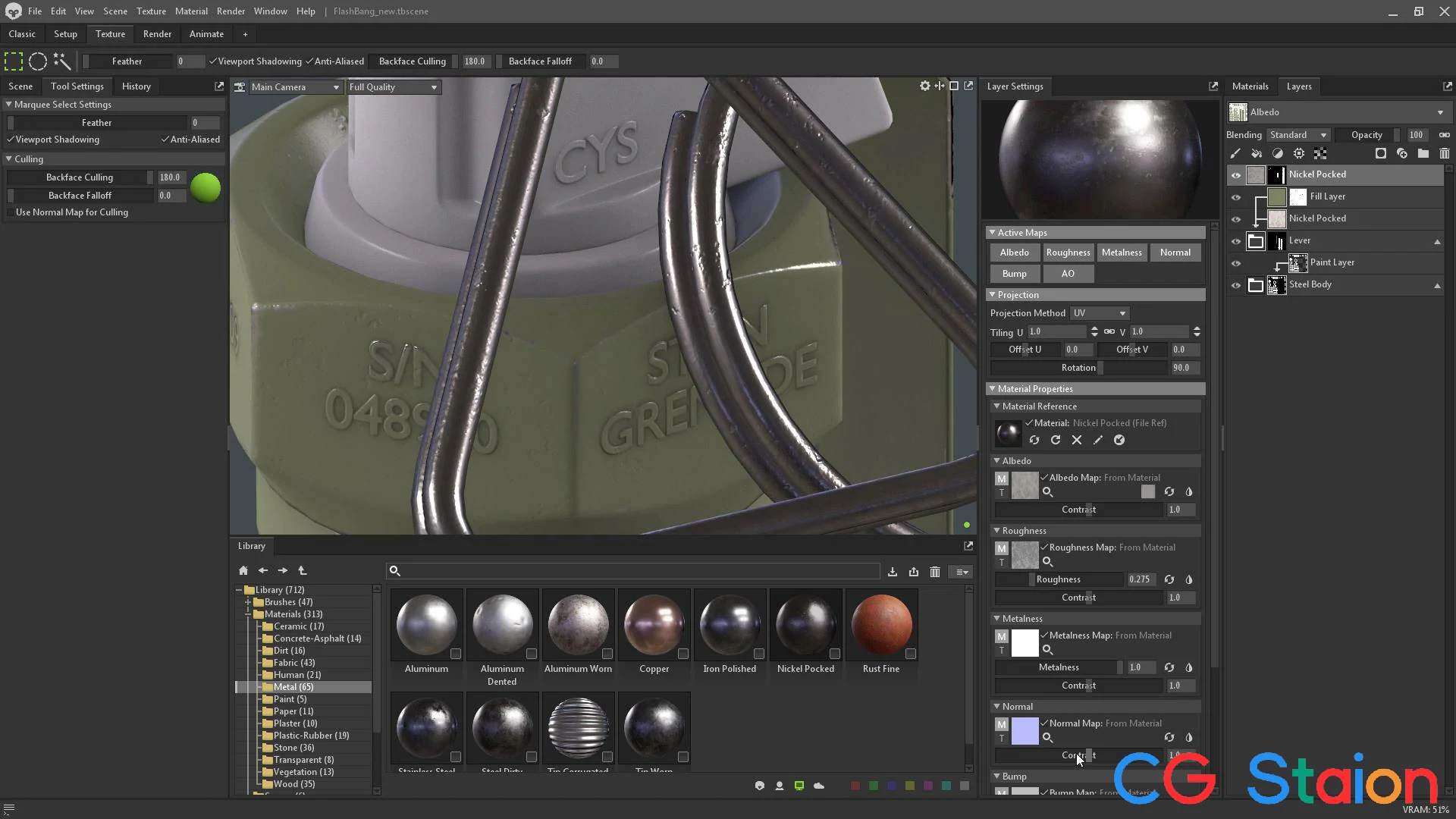The height and width of the screenshot is (819, 1456).
Task: Switch to the History tab
Action: 136,86
